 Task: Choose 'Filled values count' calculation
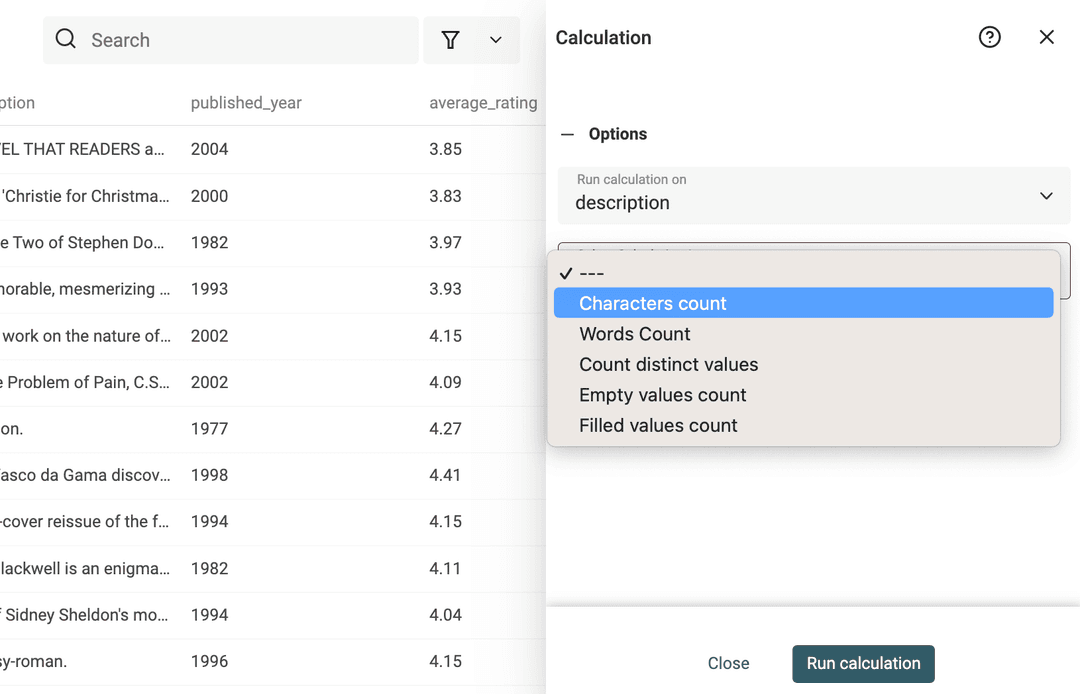point(657,425)
